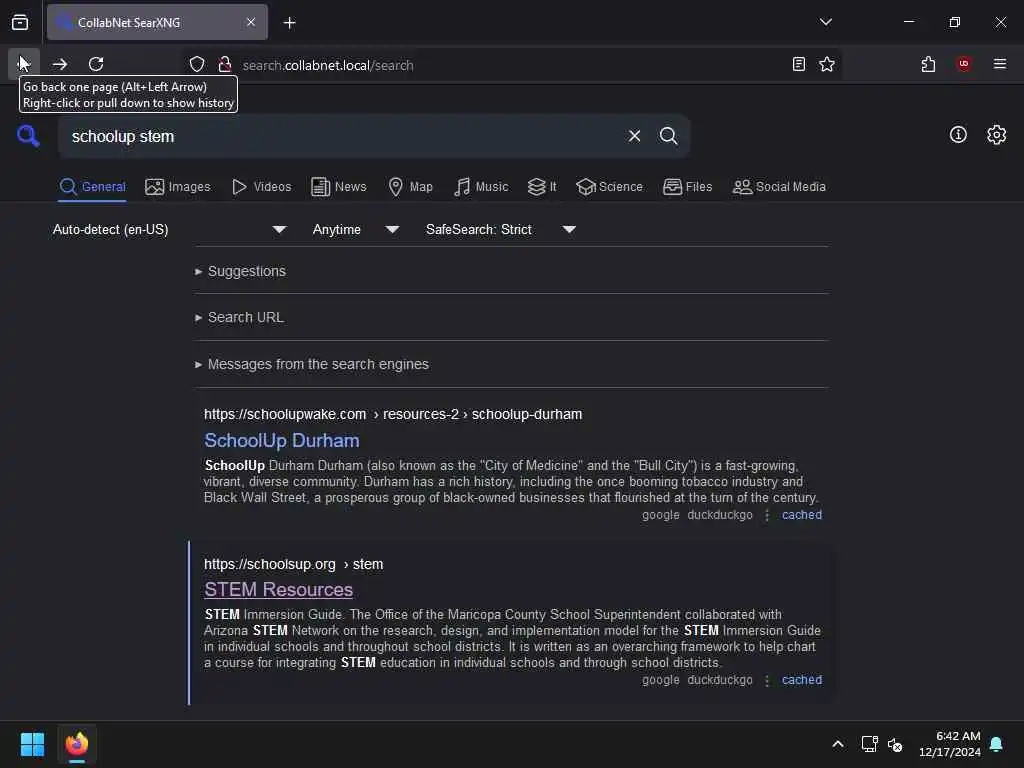Open the Firefox hamburger menu
The image size is (1024, 768).
999,64
